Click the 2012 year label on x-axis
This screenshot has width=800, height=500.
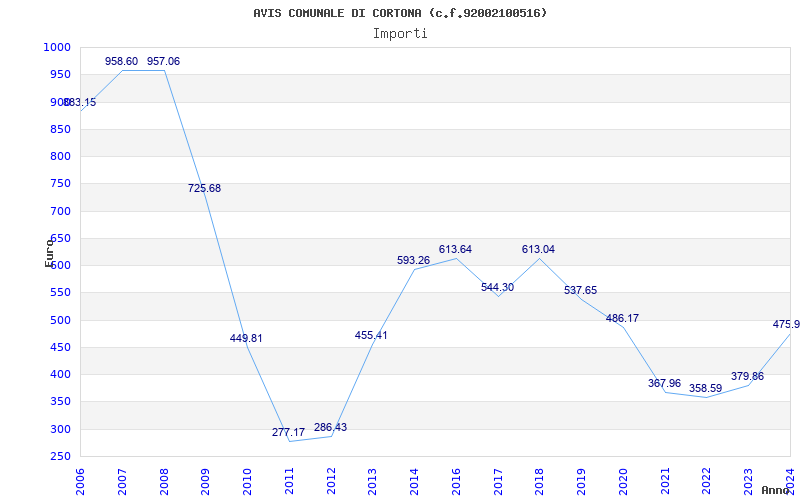tap(331, 481)
